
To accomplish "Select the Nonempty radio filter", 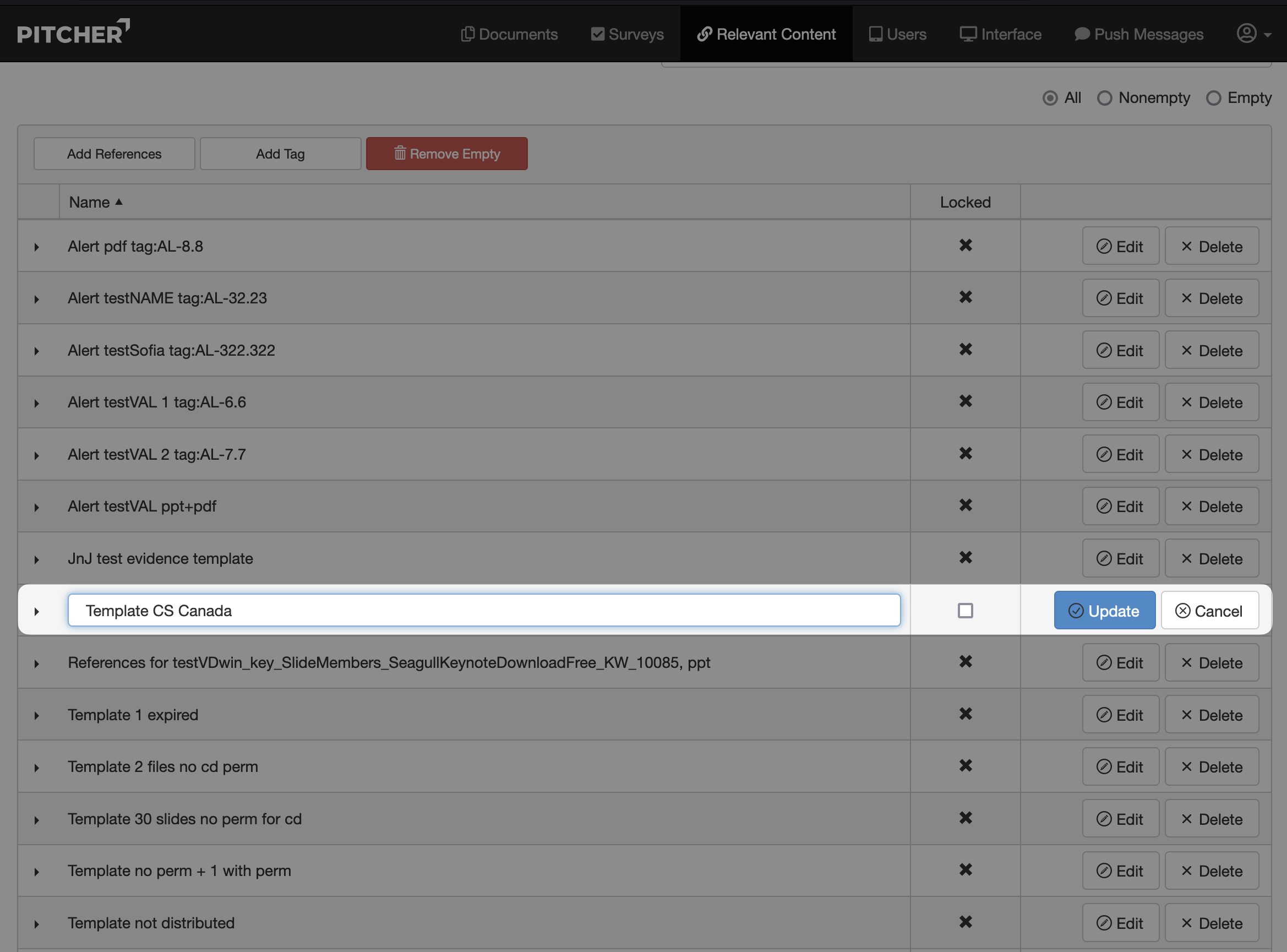I will 1104,98.
